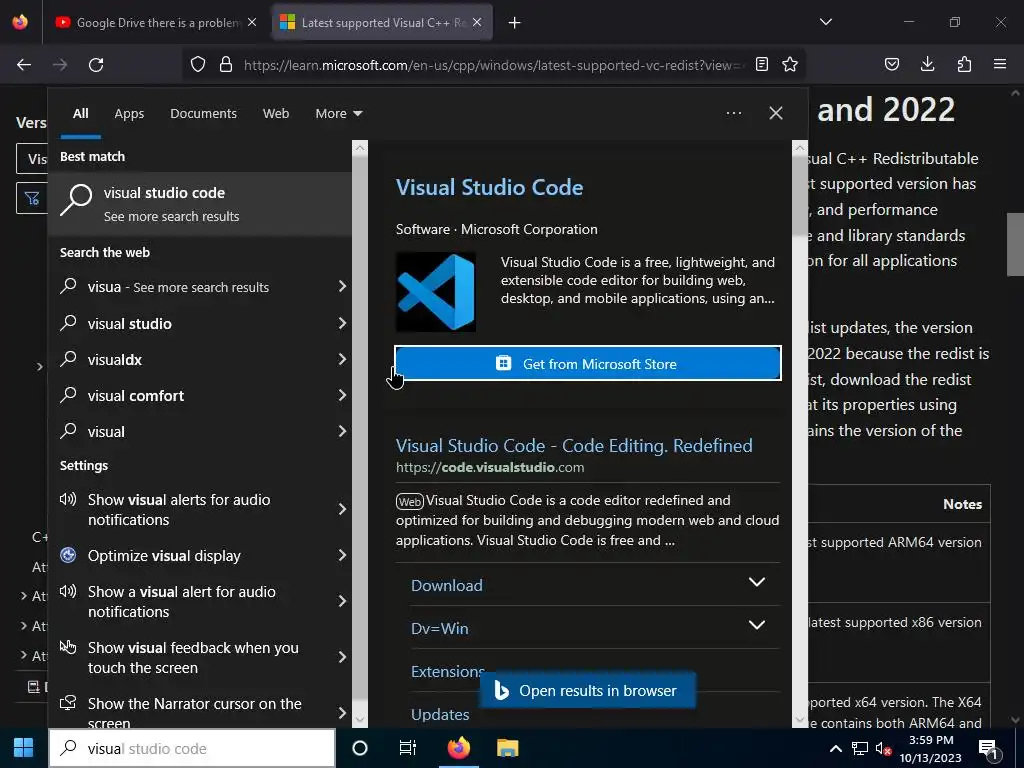
Task: List all tabs with the chevron button
Action: click(825, 22)
